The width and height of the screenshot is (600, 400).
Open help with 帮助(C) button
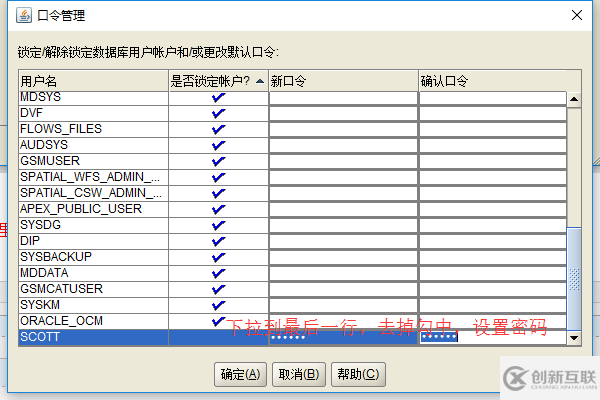tap(358, 374)
